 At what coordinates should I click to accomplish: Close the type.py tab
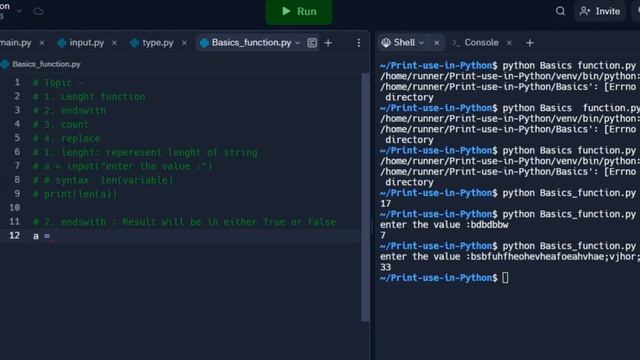click(x=184, y=43)
